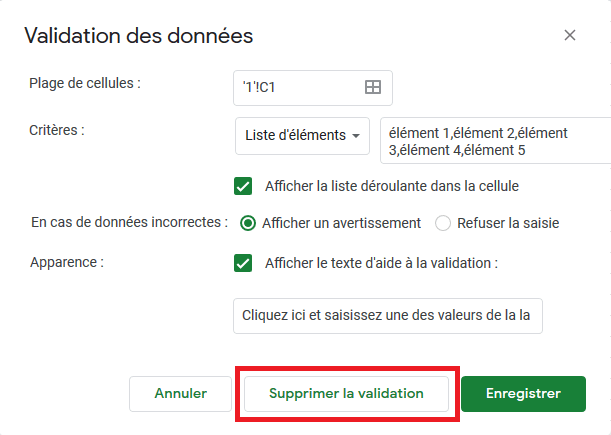Uncheck the Afficher la liste déroulante checkbox
The image size is (611, 435).
[243, 186]
